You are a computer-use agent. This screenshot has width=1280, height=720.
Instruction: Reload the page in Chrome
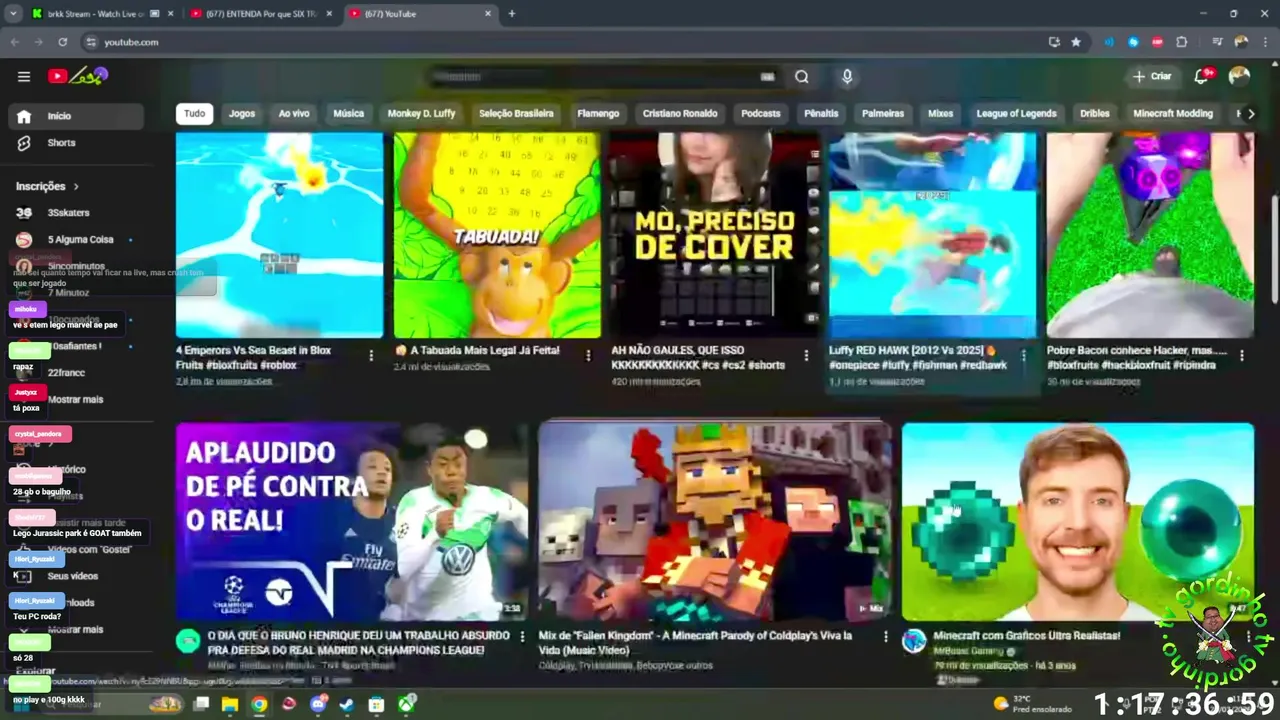pos(63,42)
